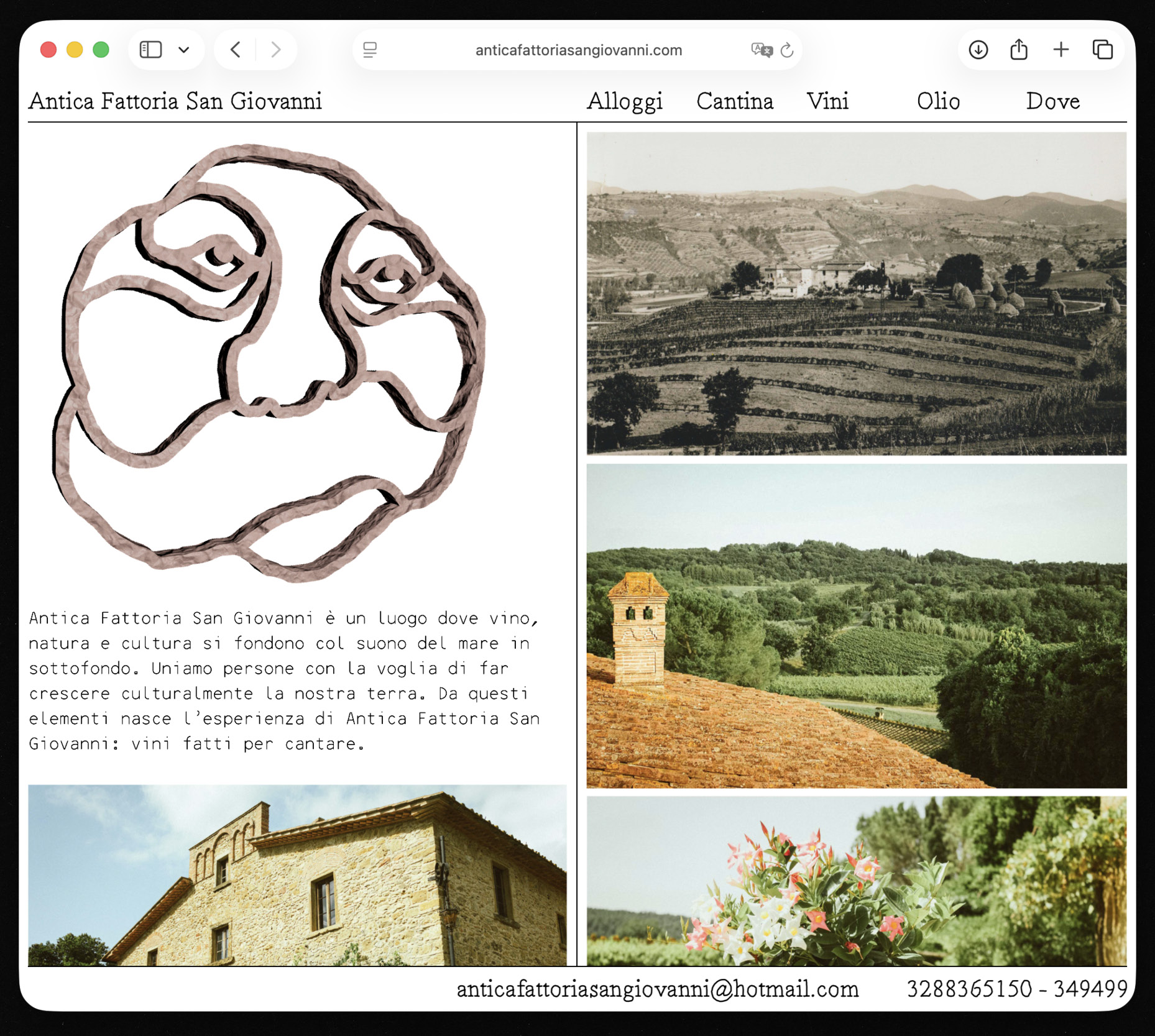Open a new tab
The image size is (1155, 1036).
coord(1061,50)
